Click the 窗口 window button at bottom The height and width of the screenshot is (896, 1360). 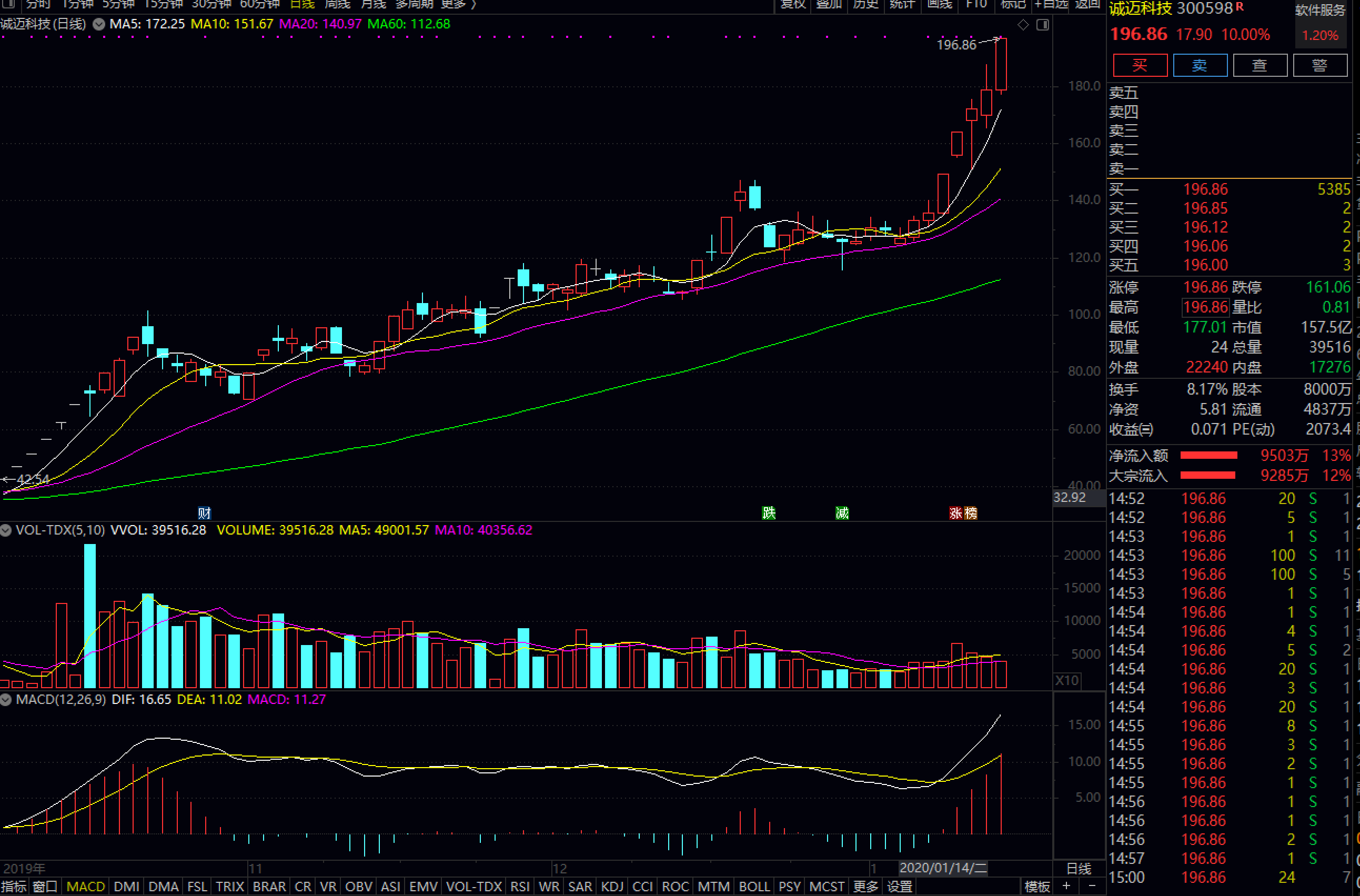45,887
